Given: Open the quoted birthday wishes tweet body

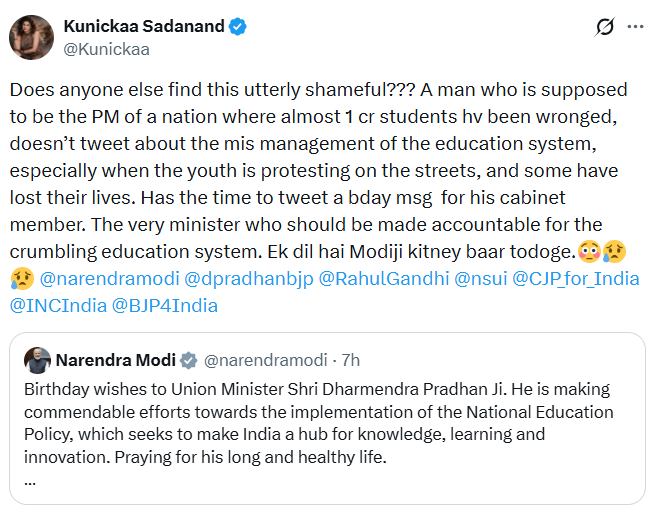Looking at the screenshot, I should pos(319,423).
